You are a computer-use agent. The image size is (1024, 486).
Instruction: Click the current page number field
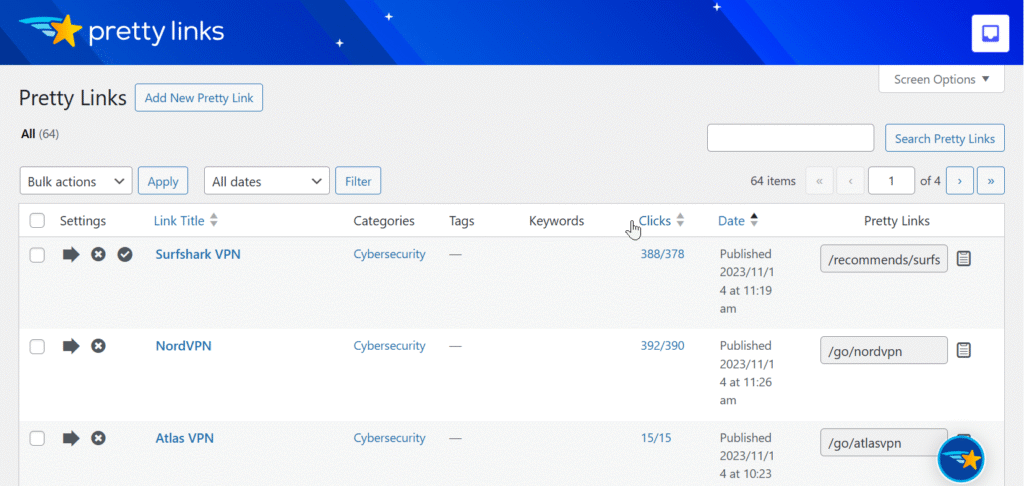pyautogui.click(x=891, y=181)
